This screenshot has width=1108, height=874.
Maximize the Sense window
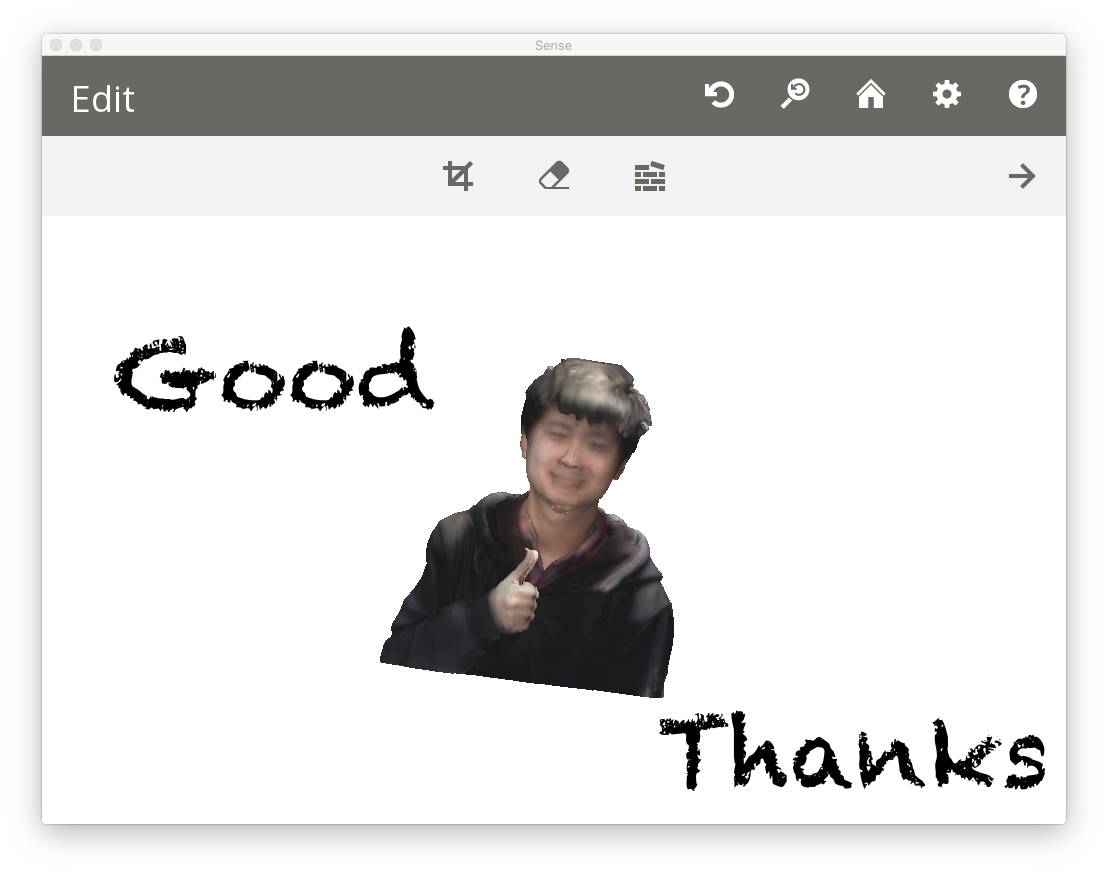pos(96,45)
